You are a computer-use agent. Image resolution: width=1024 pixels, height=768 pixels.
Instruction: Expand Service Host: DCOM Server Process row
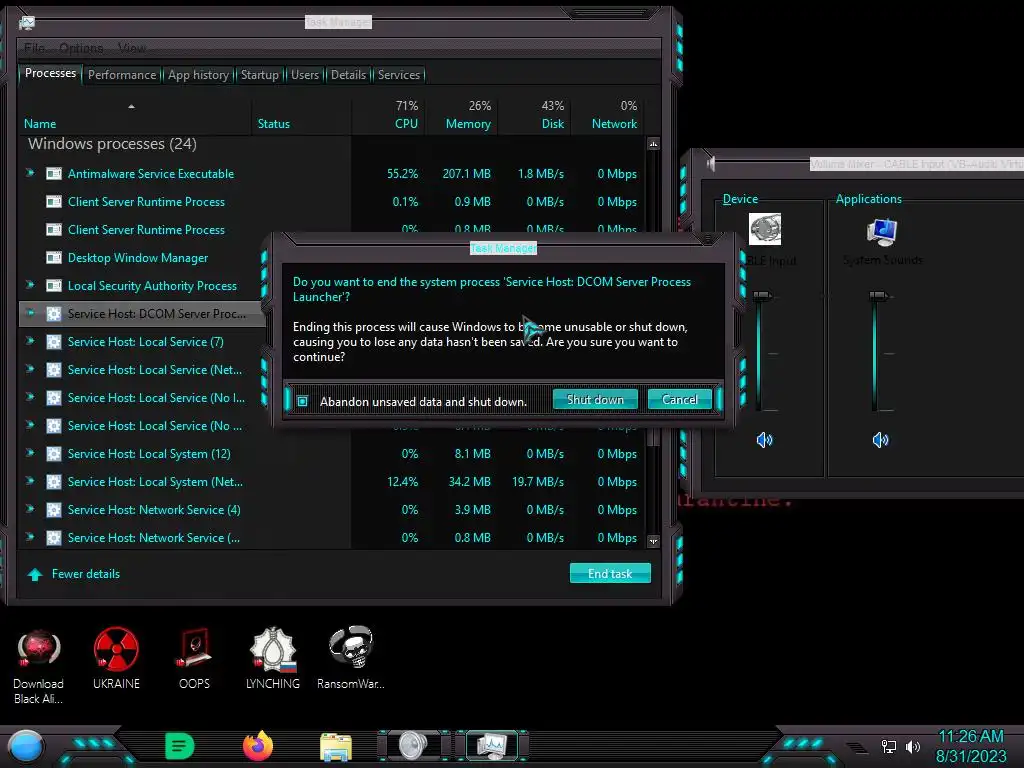[x=30, y=313]
